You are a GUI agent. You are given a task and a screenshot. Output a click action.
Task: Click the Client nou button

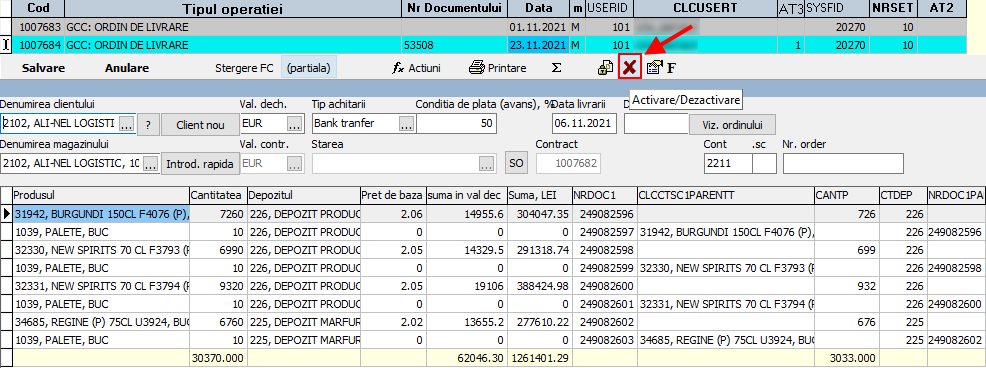pyautogui.click(x=201, y=125)
